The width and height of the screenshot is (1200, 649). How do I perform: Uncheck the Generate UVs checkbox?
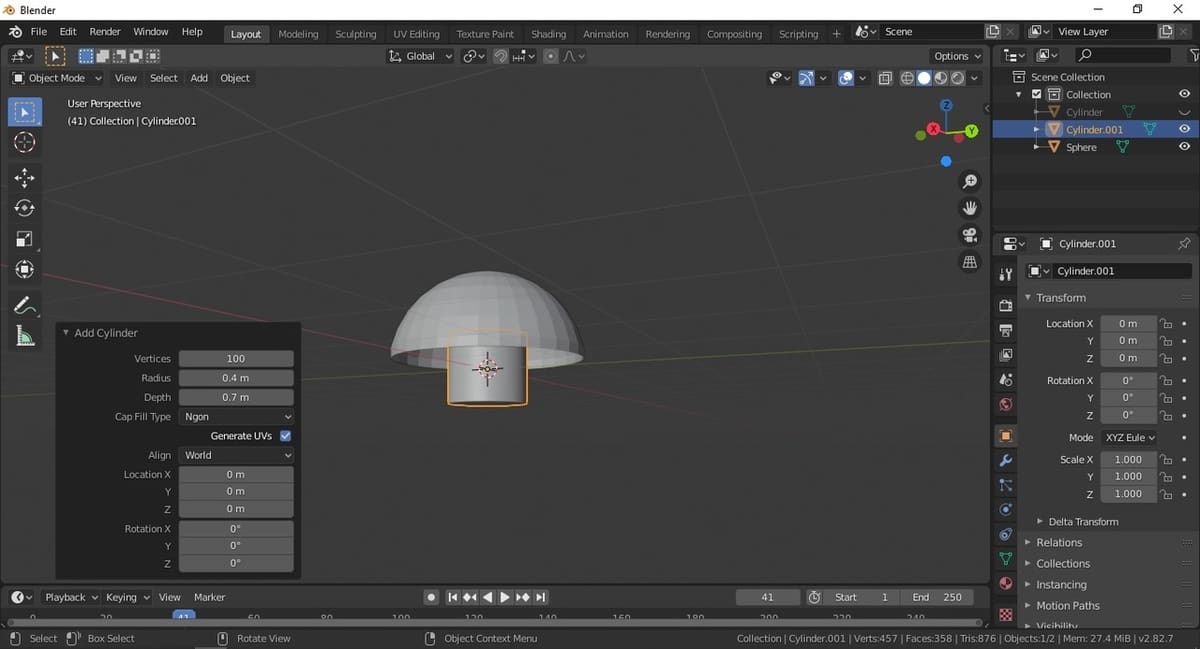[285, 436]
